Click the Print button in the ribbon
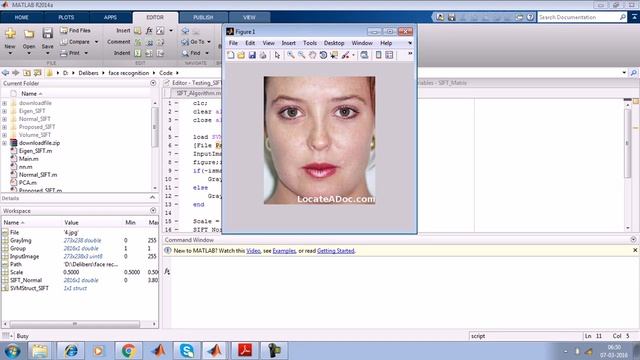The height and width of the screenshot is (360, 640). (70, 53)
